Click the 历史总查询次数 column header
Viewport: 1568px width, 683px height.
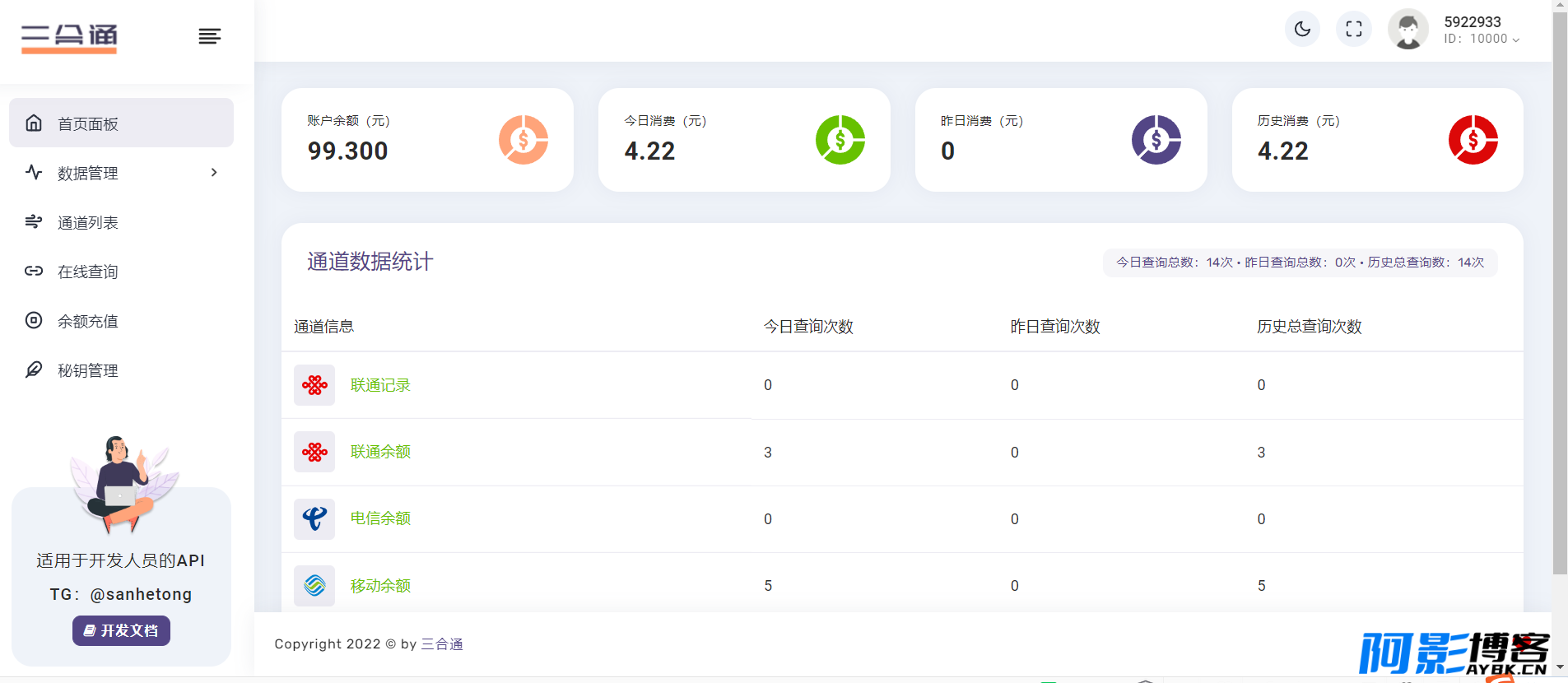pos(1309,327)
